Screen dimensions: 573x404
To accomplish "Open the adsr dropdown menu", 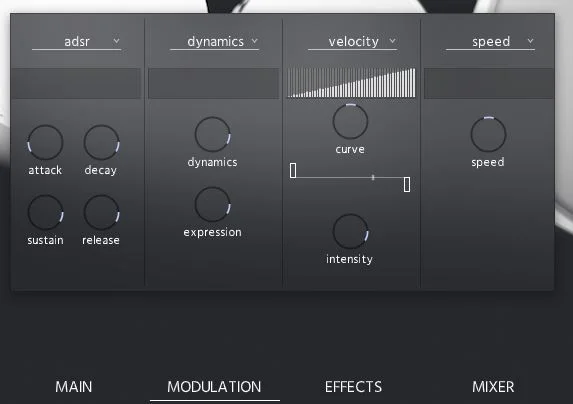I will [76, 42].
